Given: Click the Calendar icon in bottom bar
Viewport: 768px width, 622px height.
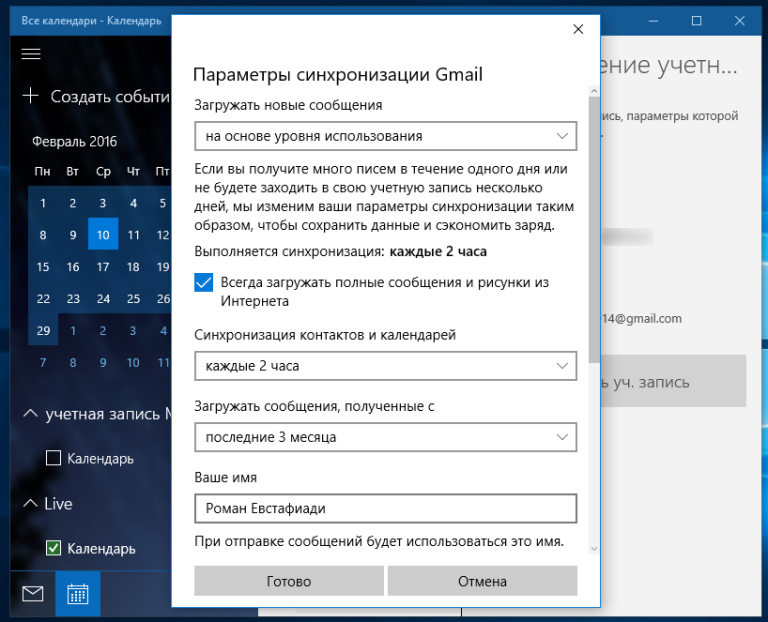Looking at the screenshot, I should 78,594.
